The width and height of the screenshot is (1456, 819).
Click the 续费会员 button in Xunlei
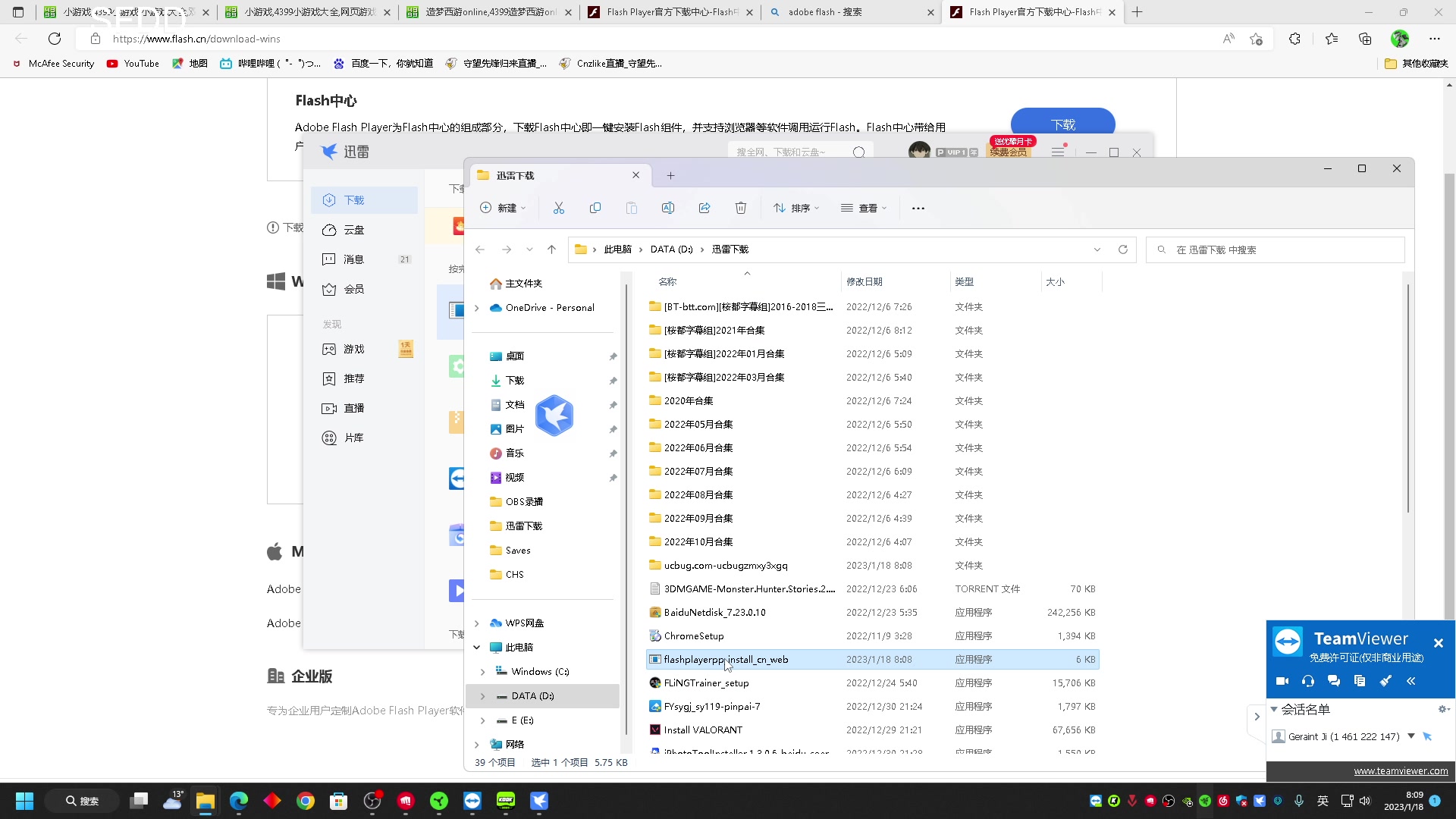1009,152
